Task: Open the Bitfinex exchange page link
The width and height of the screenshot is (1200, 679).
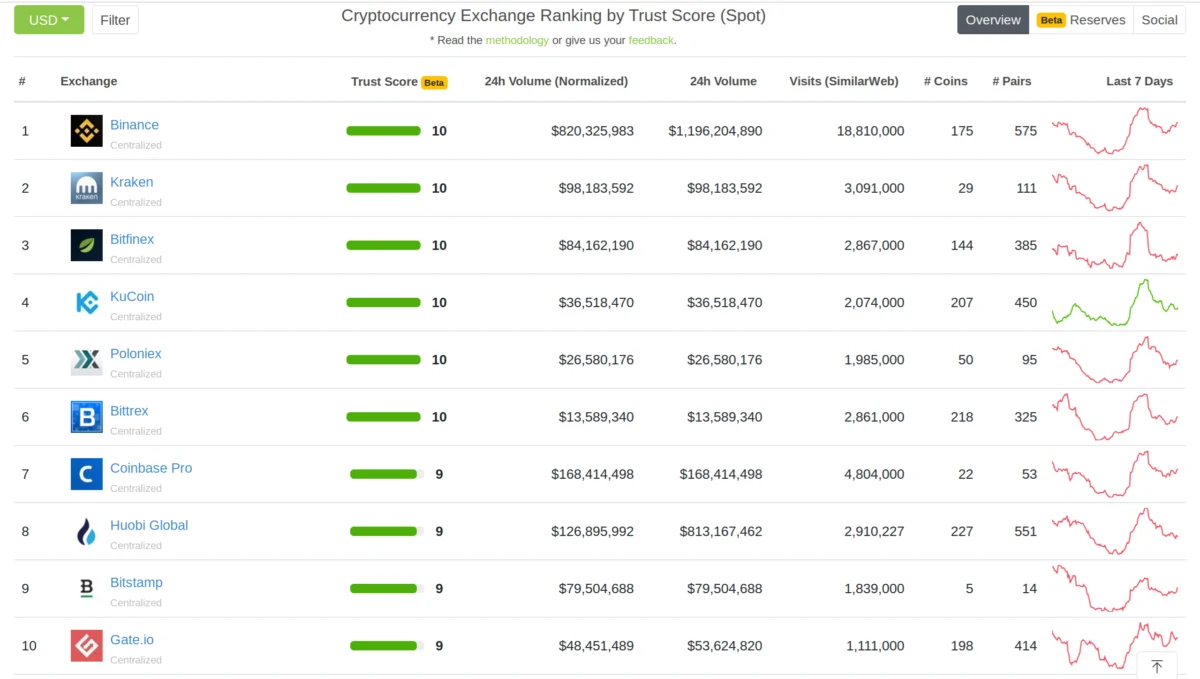Action: (132, 239)
